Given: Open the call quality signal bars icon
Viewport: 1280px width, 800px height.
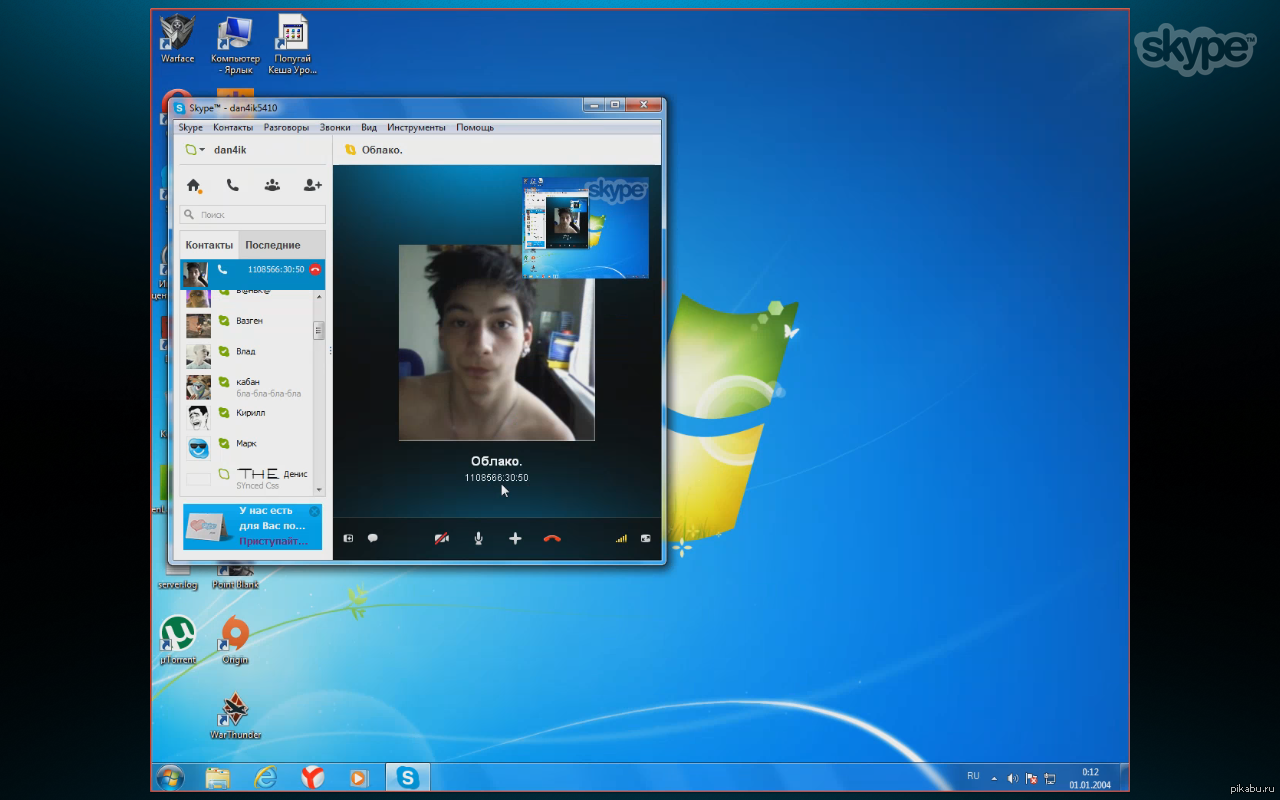Looking at the screenshot, I should click(x=621, y=538).
